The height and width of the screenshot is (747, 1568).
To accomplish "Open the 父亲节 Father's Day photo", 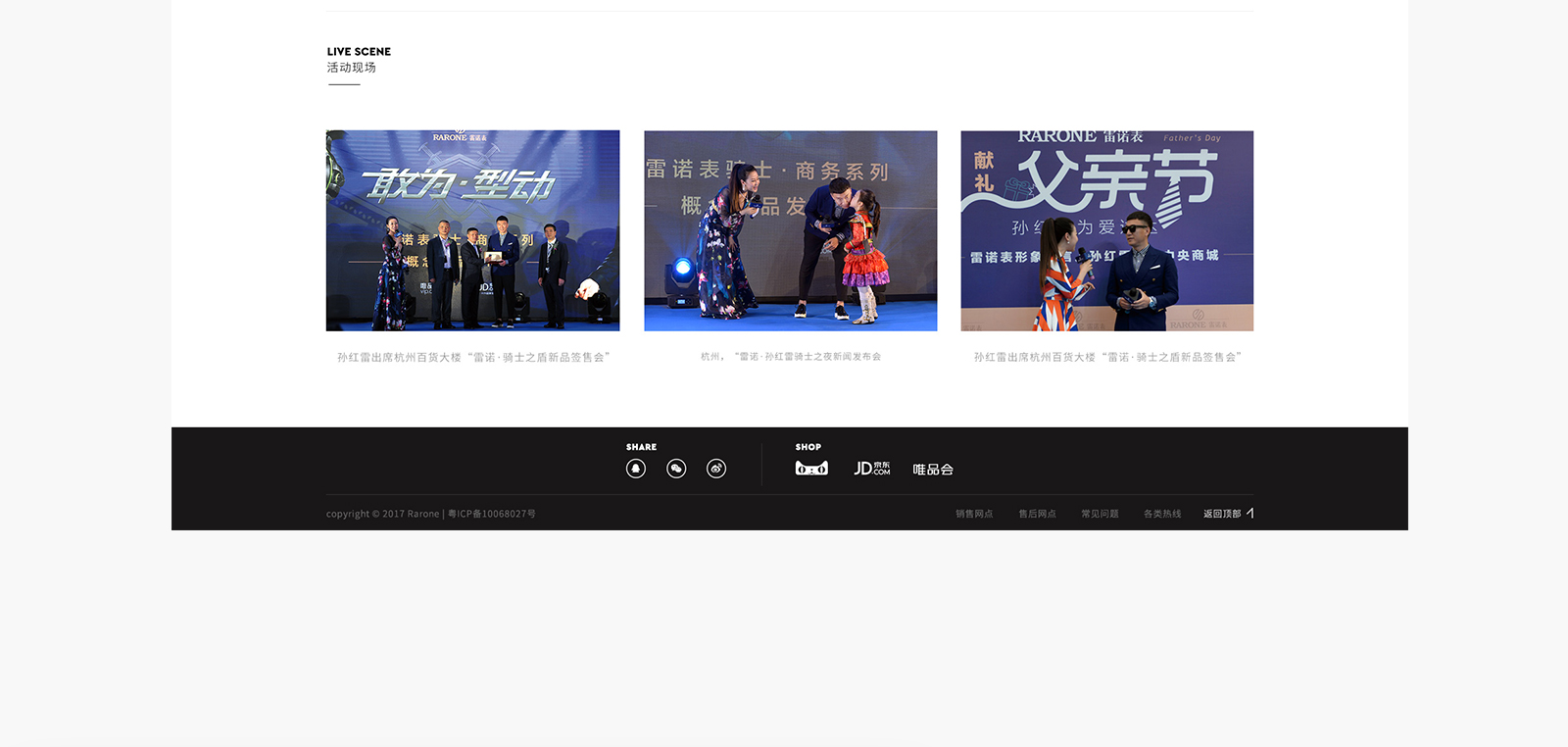I will (1106, 230).
